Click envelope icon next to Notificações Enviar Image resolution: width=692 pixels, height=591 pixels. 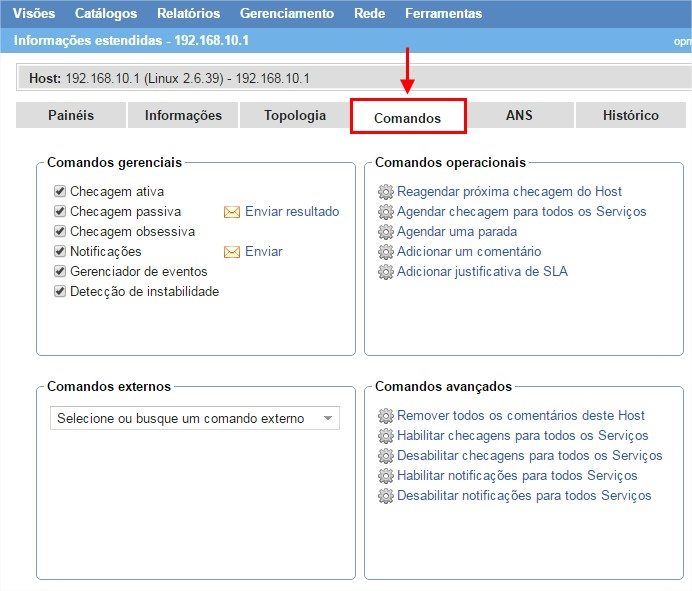tap(232, 252)
